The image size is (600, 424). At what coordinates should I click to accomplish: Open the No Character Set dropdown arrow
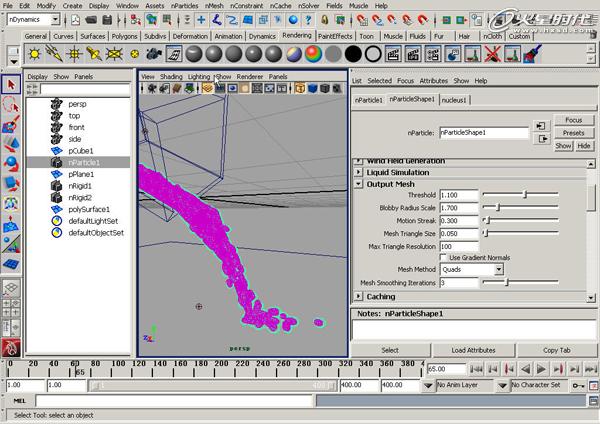coord(502,385)
